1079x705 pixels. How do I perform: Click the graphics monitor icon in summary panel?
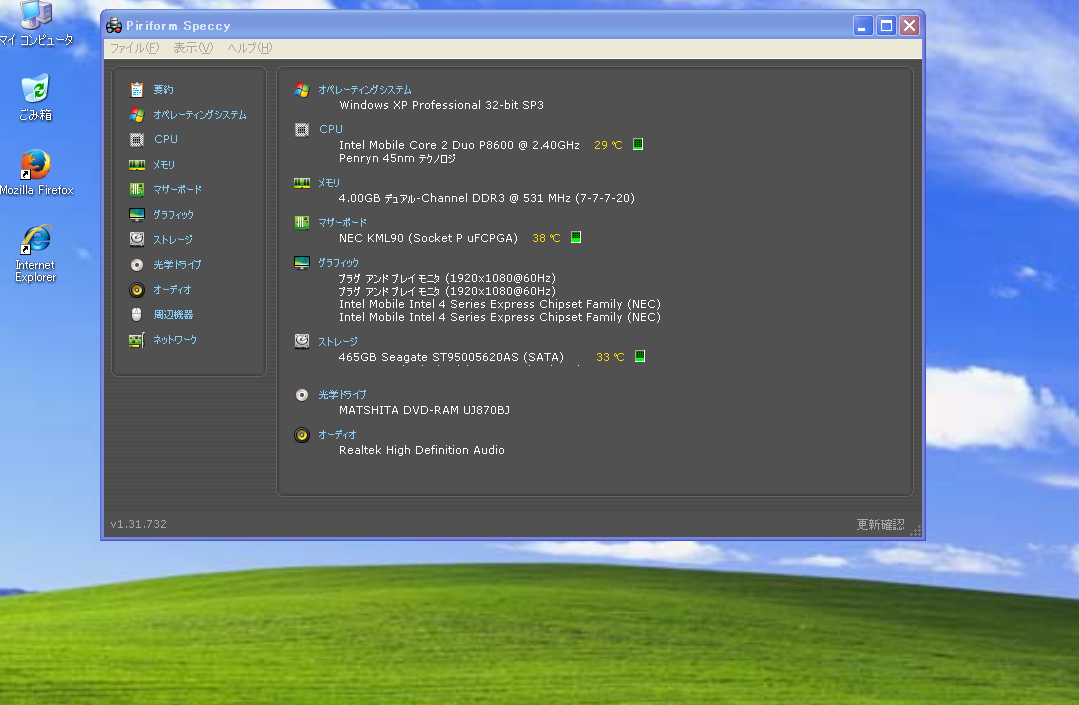click(301, 263)
